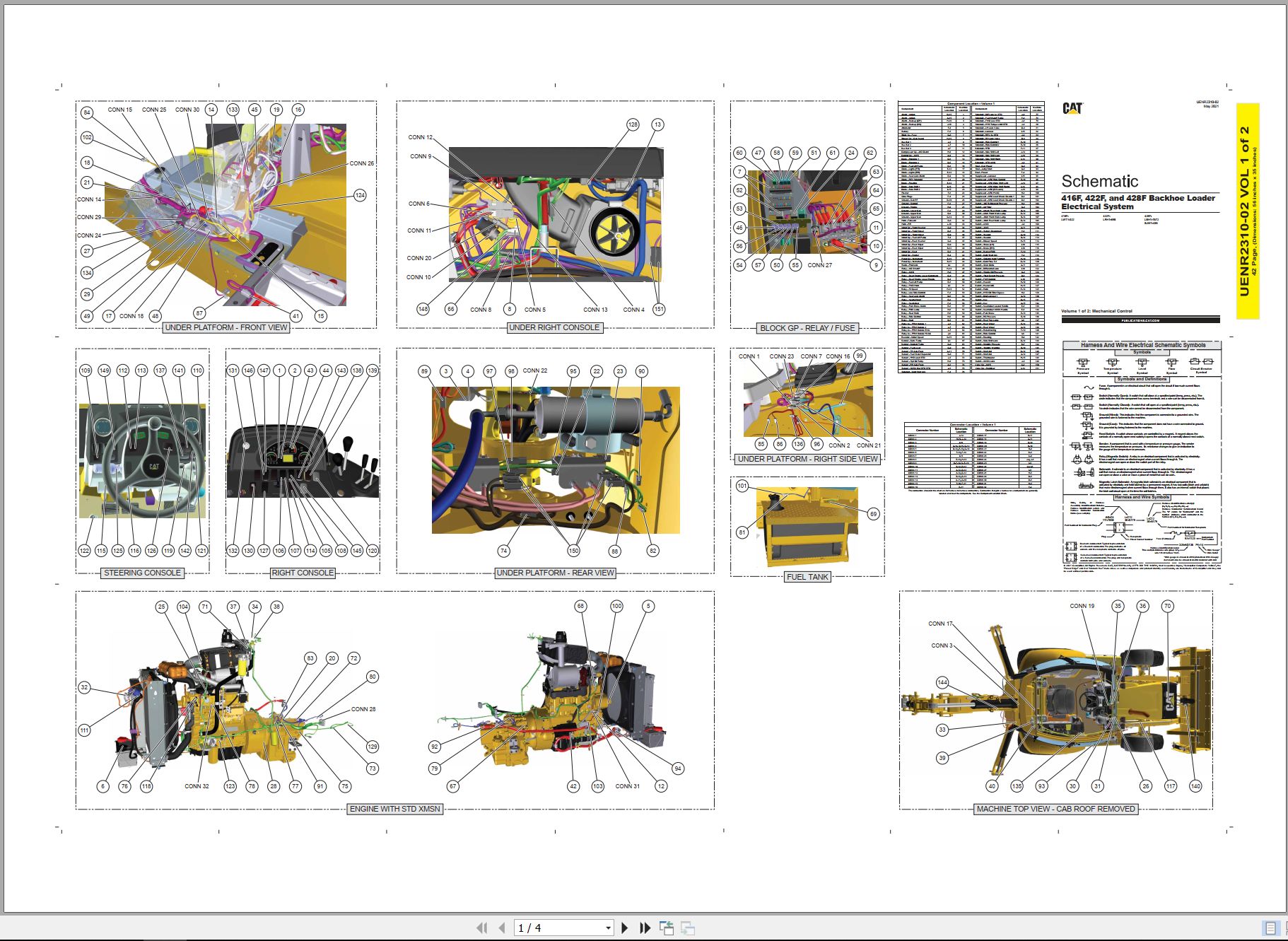
Task: Click the yellow UENR2310-02 VOL 1 of 2 banner
Action: coord(1247,211)
